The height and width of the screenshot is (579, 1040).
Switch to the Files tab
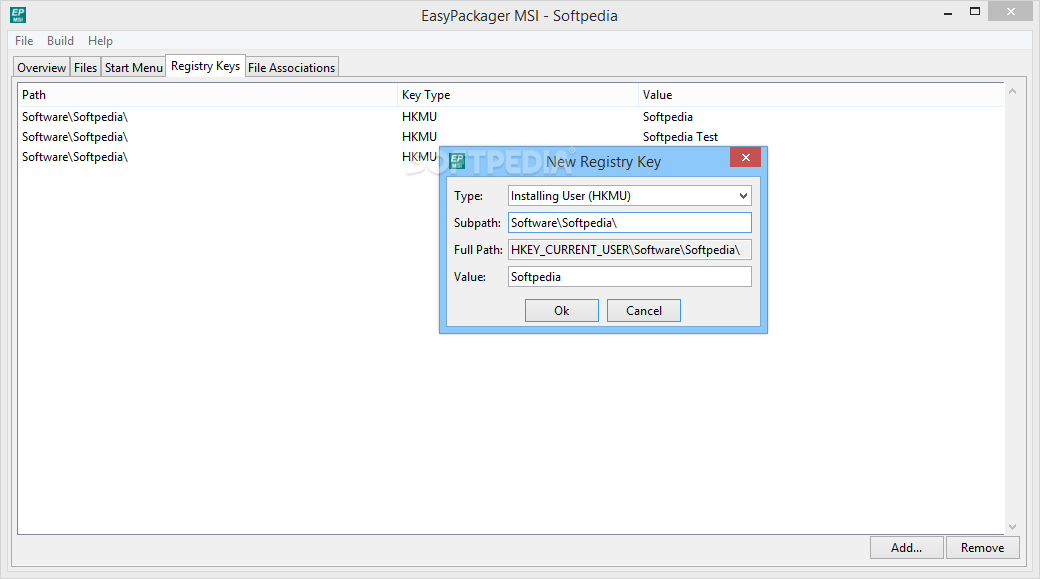click(x=86, y=67)
